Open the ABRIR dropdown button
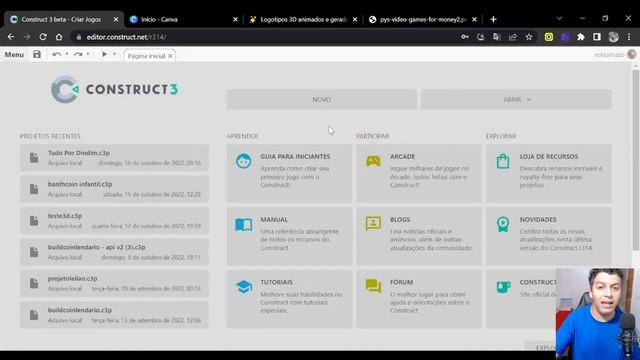This screenshot has height=360, width=640. tap(516, 100)
